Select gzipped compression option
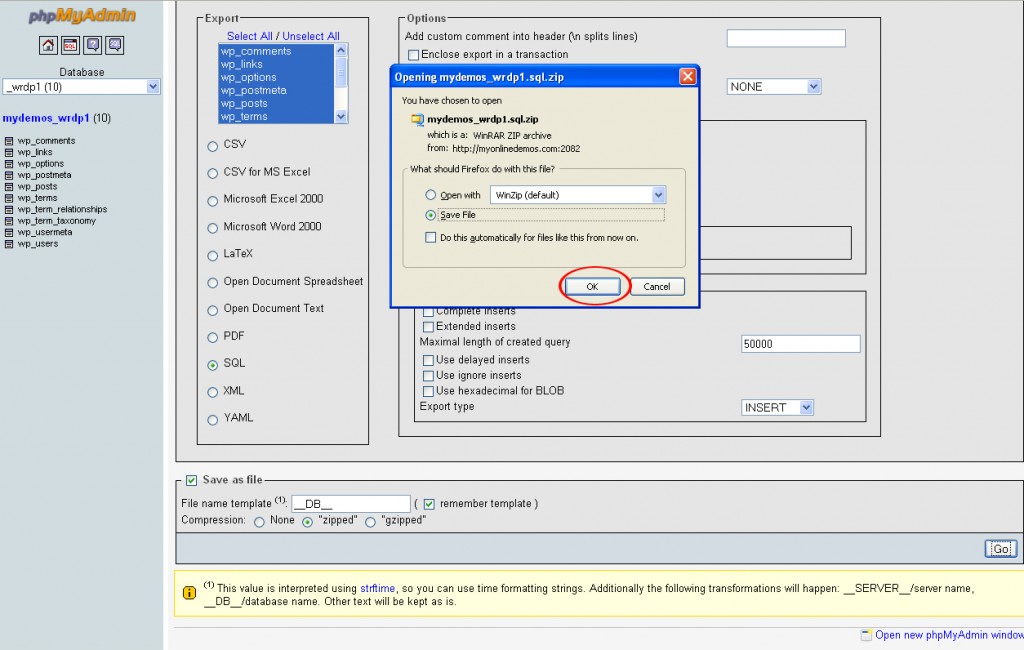Viewport: 1024px width, 650px height. point(370,522)
